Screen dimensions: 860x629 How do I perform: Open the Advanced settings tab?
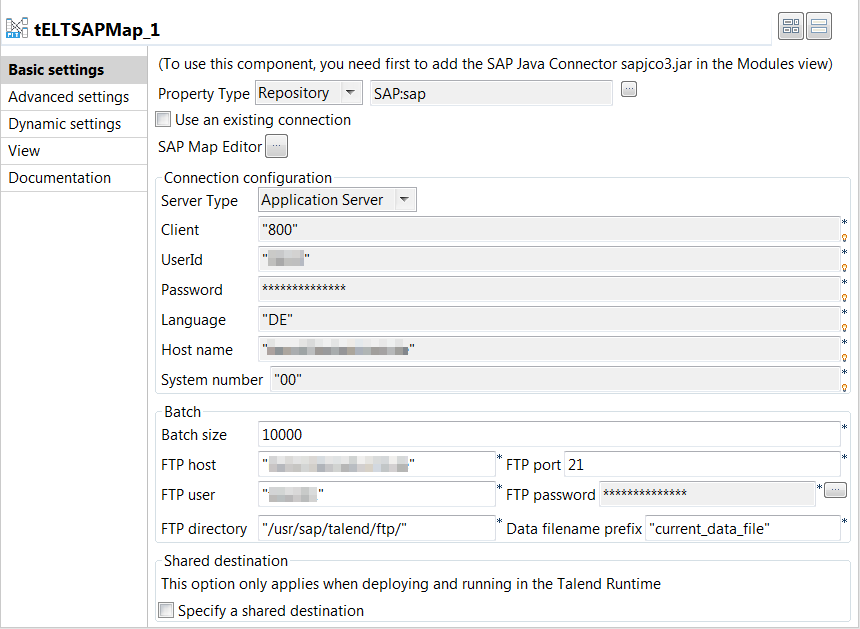[74, 97]
